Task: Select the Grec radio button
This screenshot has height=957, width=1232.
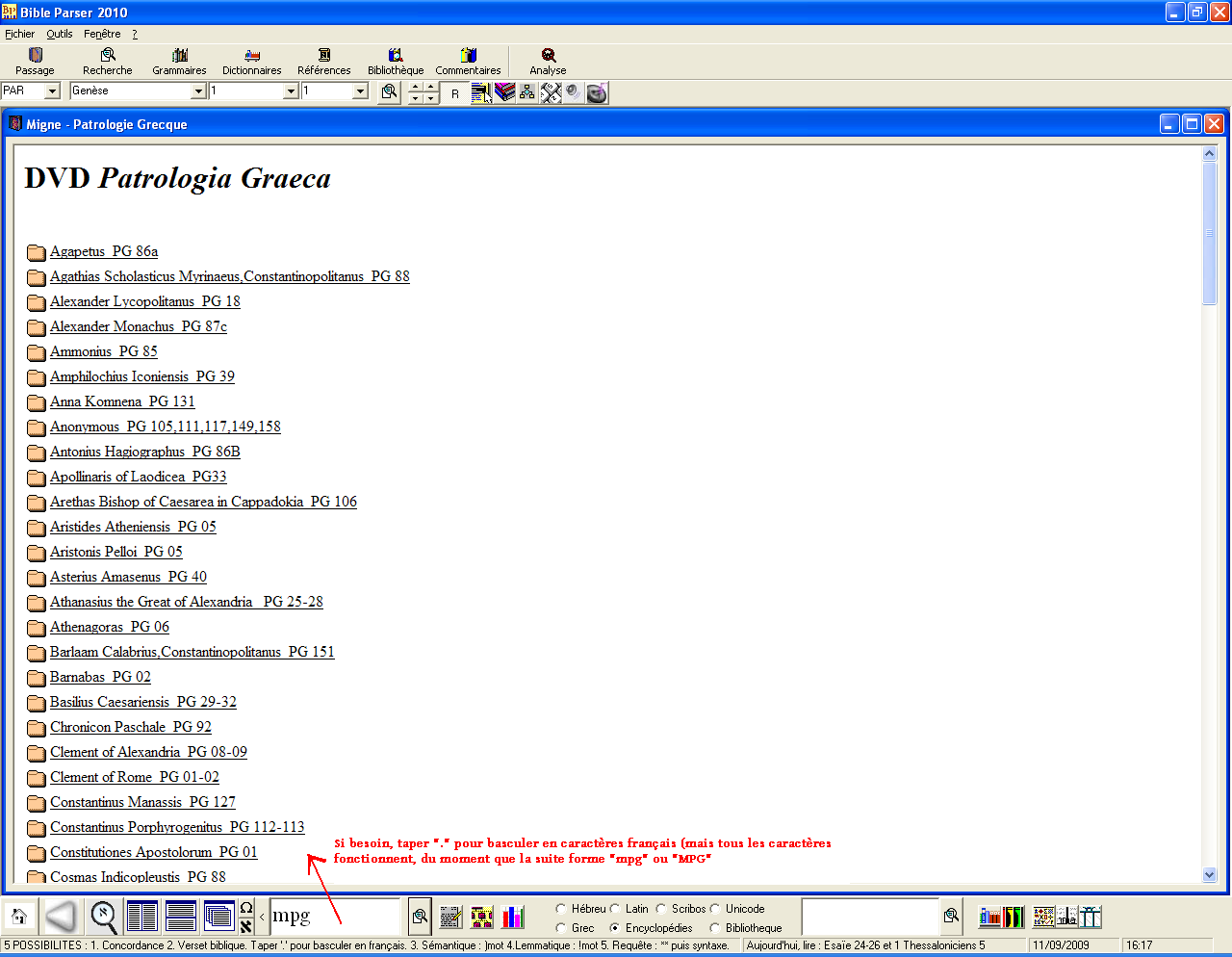Action: pyautogui.click(x=561, y=928)
